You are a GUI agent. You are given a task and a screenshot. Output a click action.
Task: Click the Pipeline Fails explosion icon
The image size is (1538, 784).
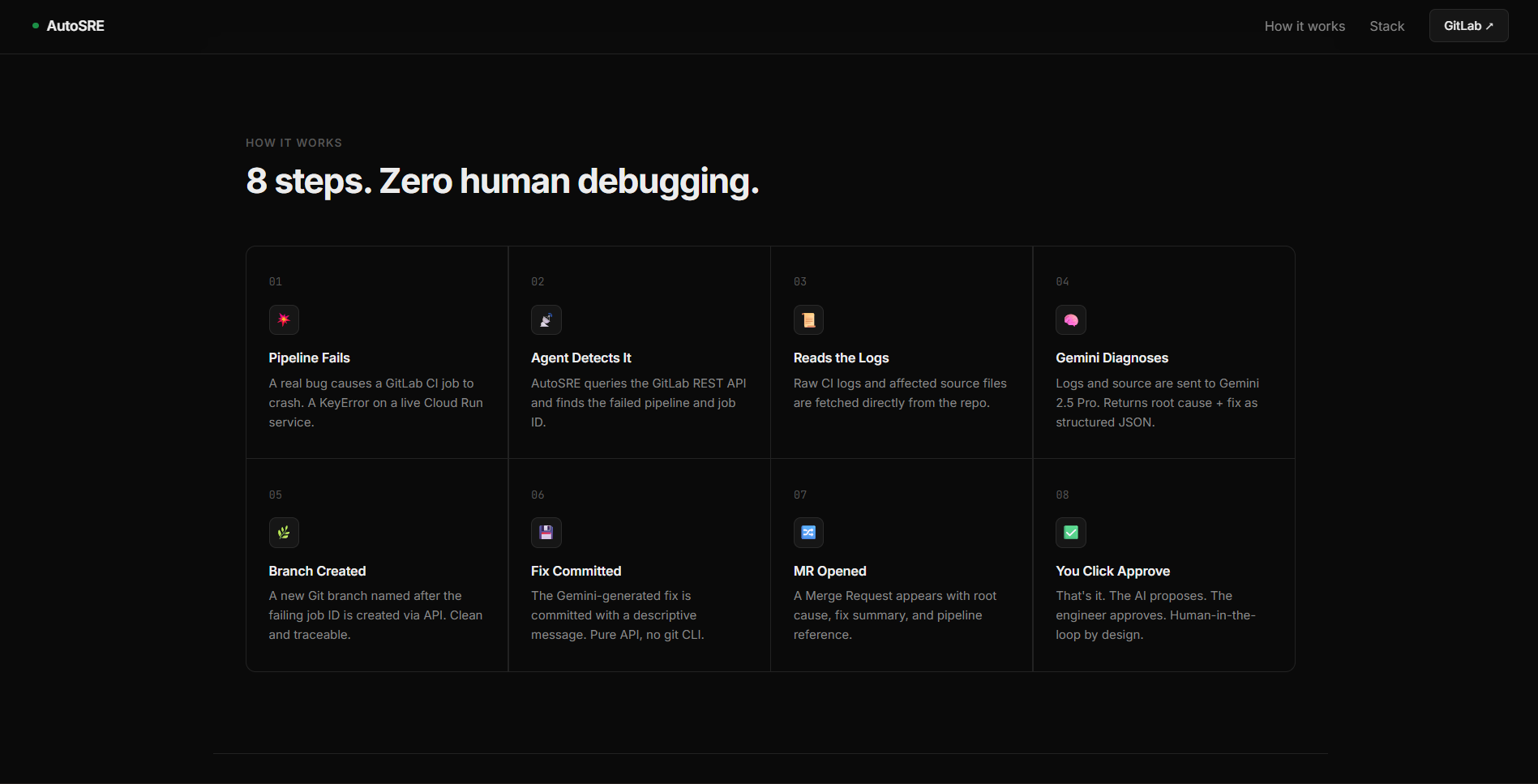284,319
